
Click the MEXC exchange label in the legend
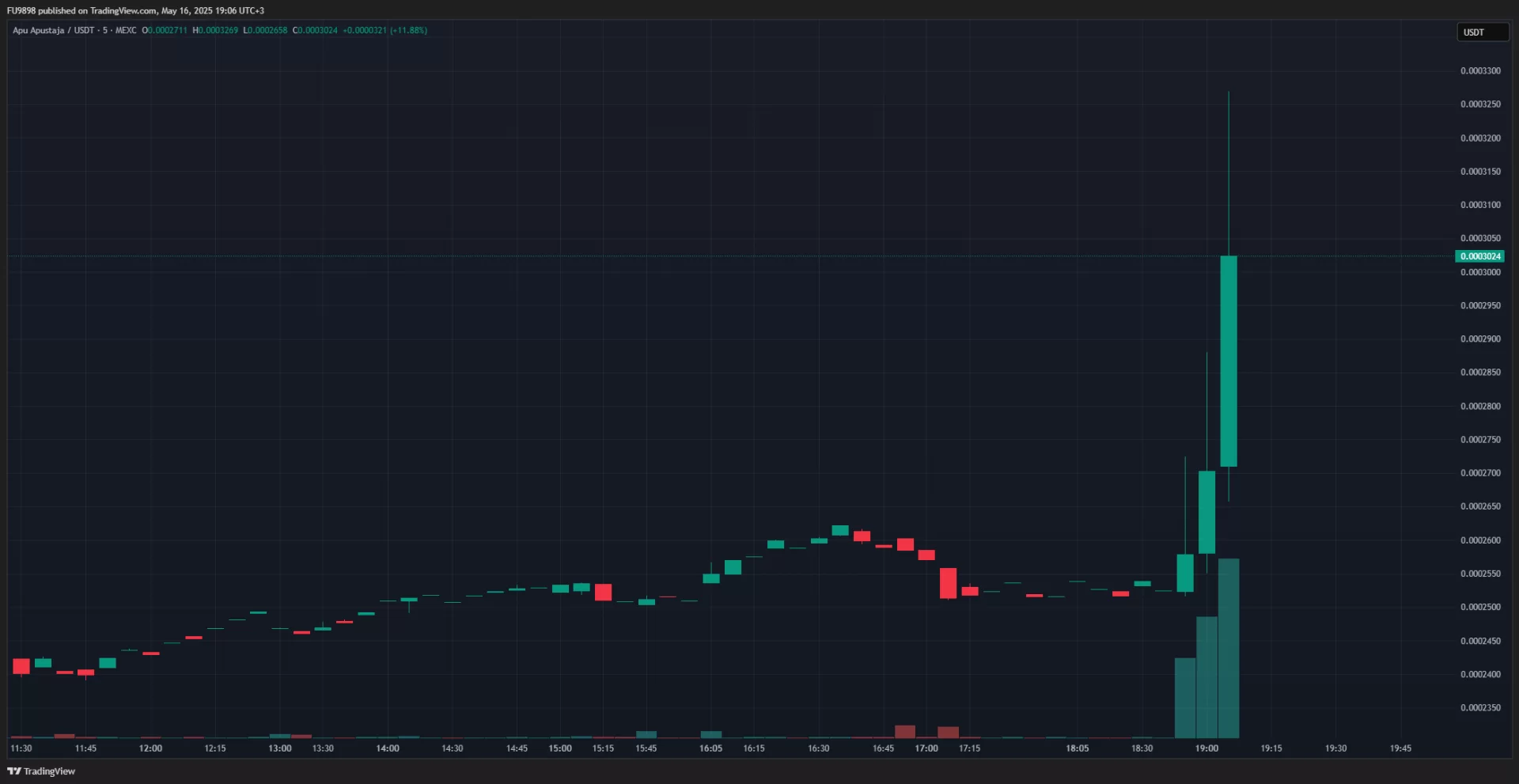(126, 31)
